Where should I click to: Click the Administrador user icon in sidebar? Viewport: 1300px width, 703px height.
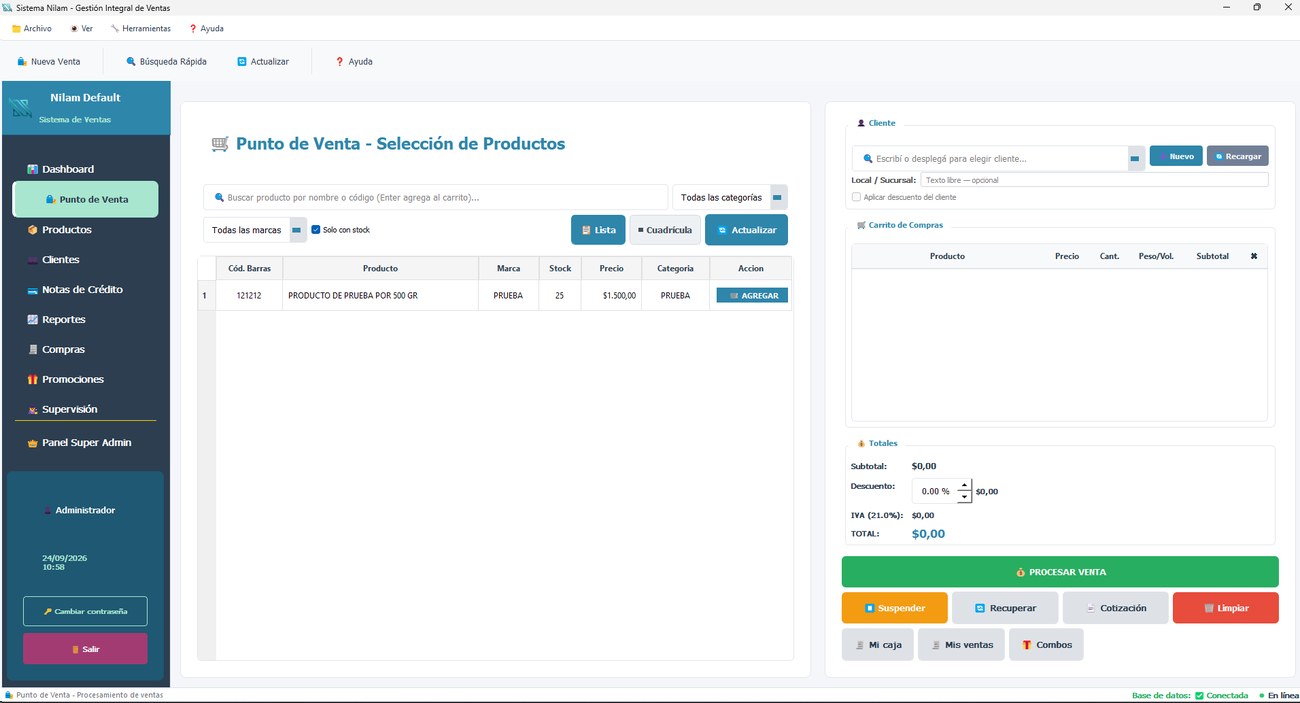point(48,511)
